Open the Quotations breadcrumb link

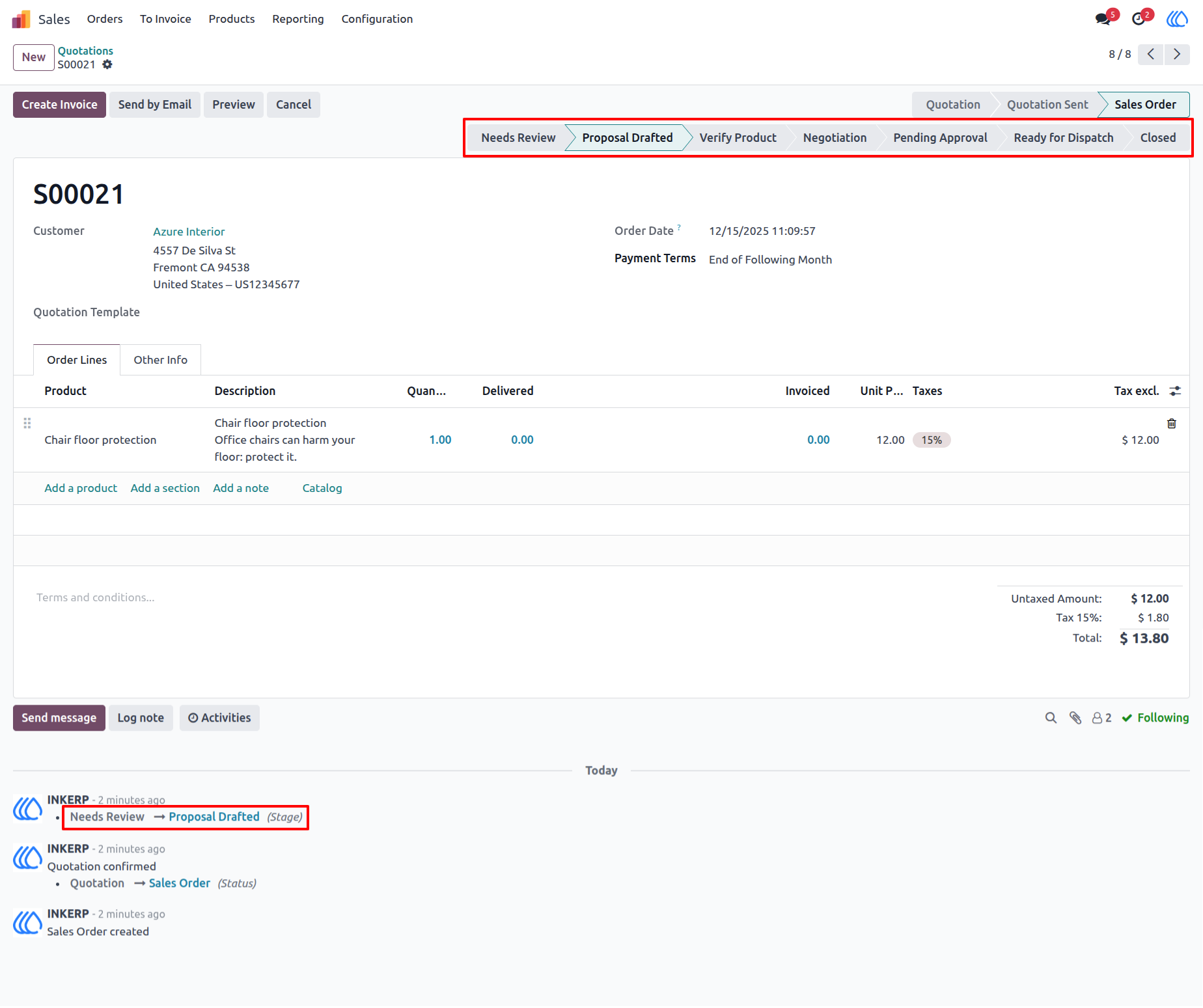pos(85,51)
